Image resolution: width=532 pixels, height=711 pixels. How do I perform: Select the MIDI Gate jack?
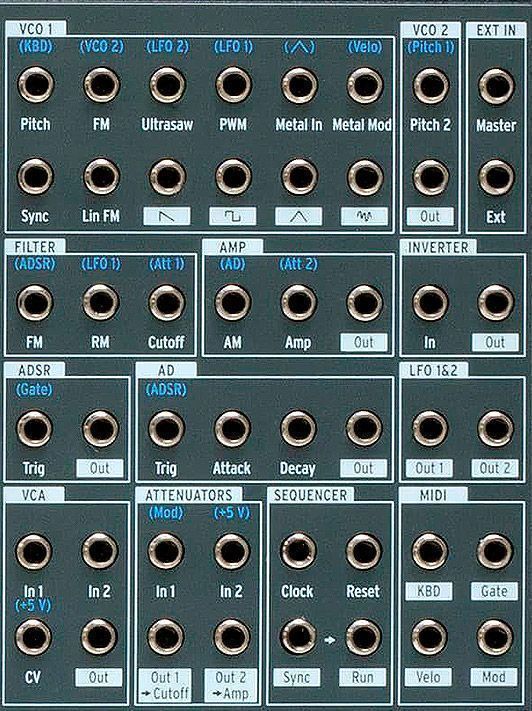[495, 551]
